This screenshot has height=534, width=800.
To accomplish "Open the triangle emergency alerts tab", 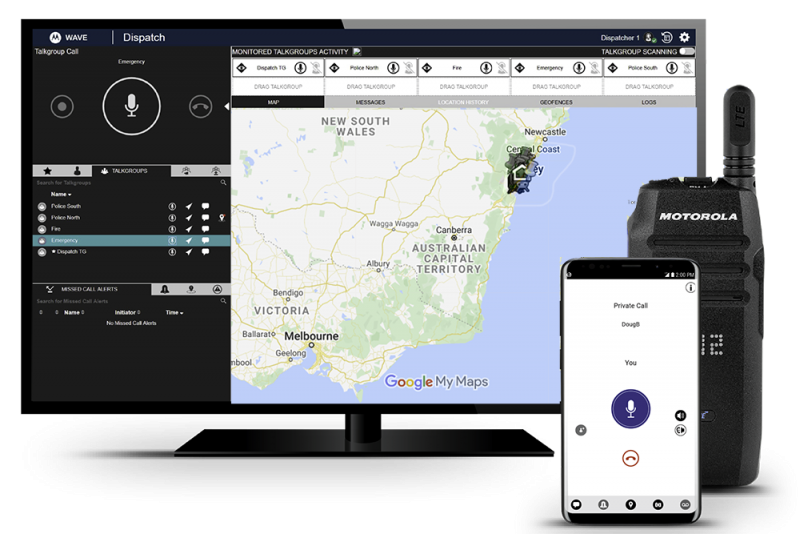I will 217,289.
